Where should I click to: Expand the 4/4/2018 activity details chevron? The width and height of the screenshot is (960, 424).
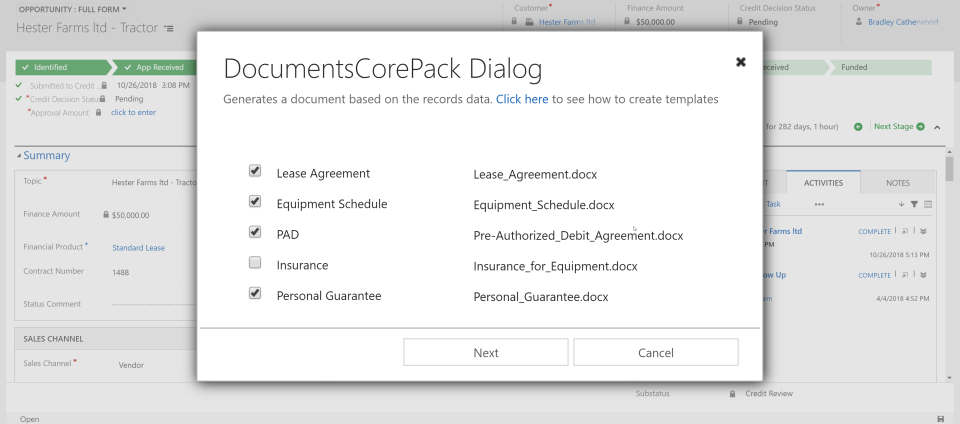924,275
